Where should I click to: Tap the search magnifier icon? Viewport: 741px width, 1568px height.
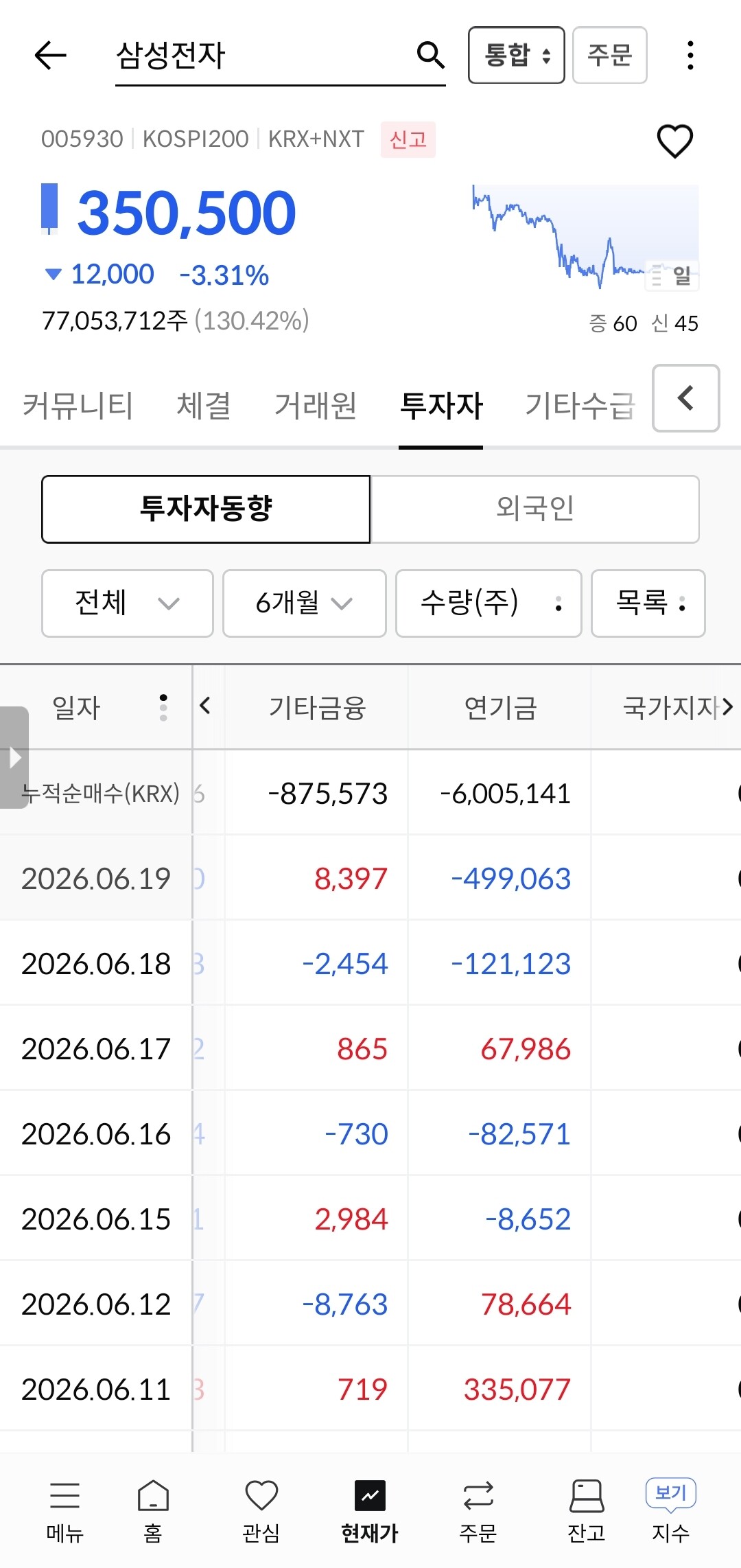[x=430, y=54]
